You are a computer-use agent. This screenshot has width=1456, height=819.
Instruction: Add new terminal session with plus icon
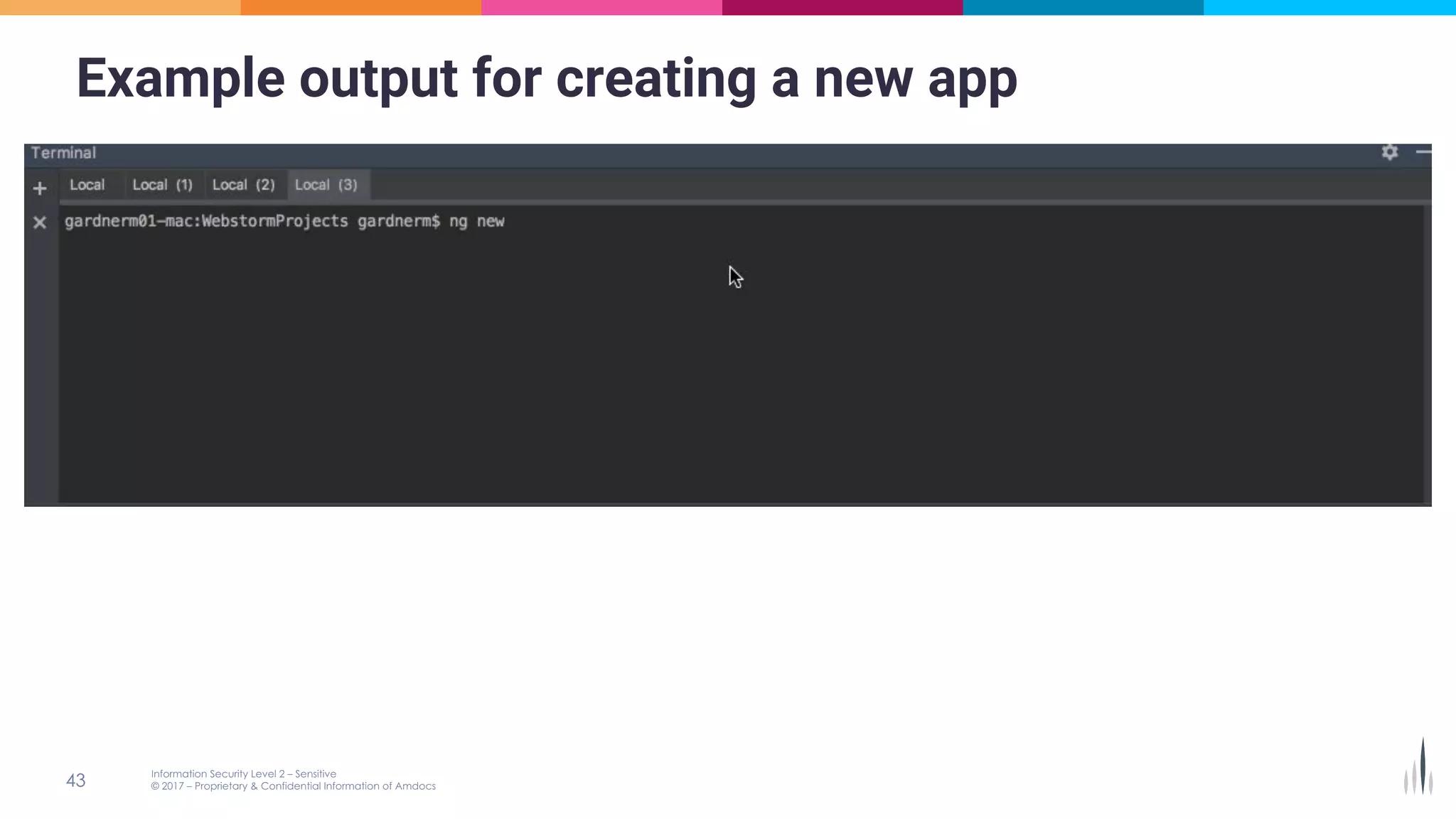[x=40, y=188]
